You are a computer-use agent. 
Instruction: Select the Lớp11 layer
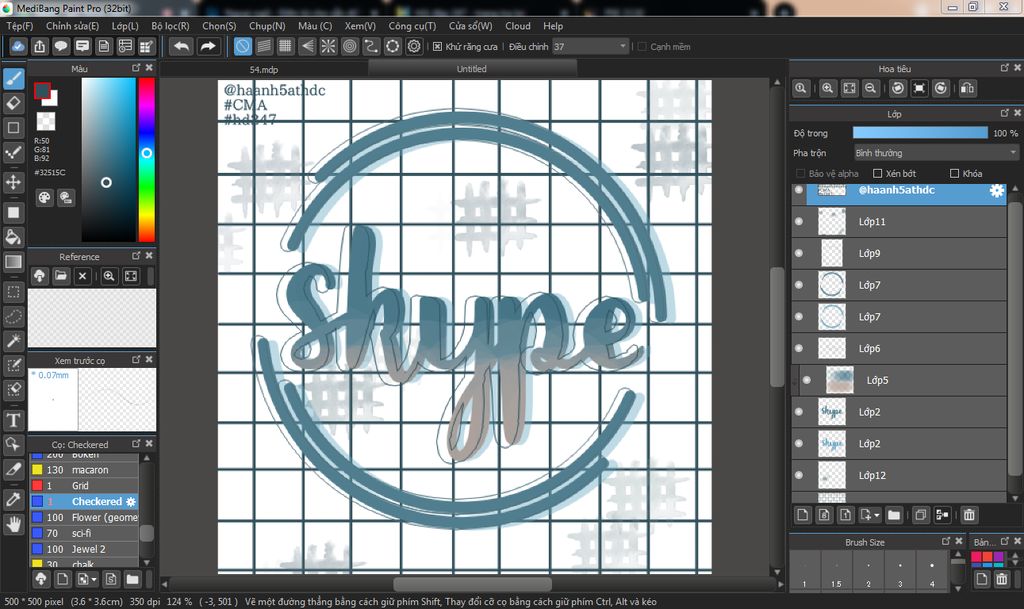[x=899, y=221]
